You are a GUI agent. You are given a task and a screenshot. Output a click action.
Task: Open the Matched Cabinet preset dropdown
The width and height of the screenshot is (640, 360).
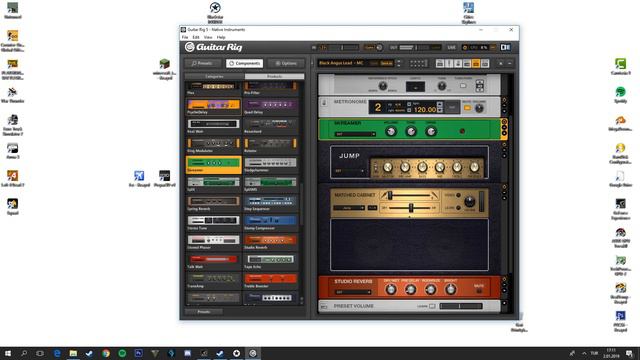[349, 208]
